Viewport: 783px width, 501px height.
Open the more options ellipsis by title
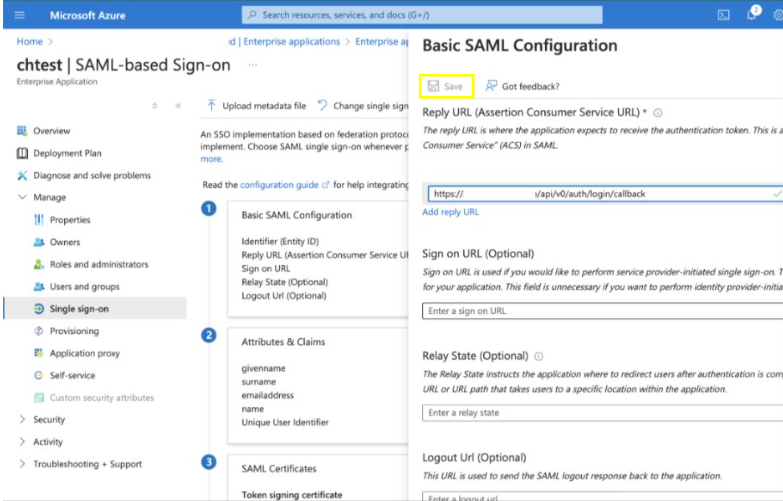click(x=253, y=65)
